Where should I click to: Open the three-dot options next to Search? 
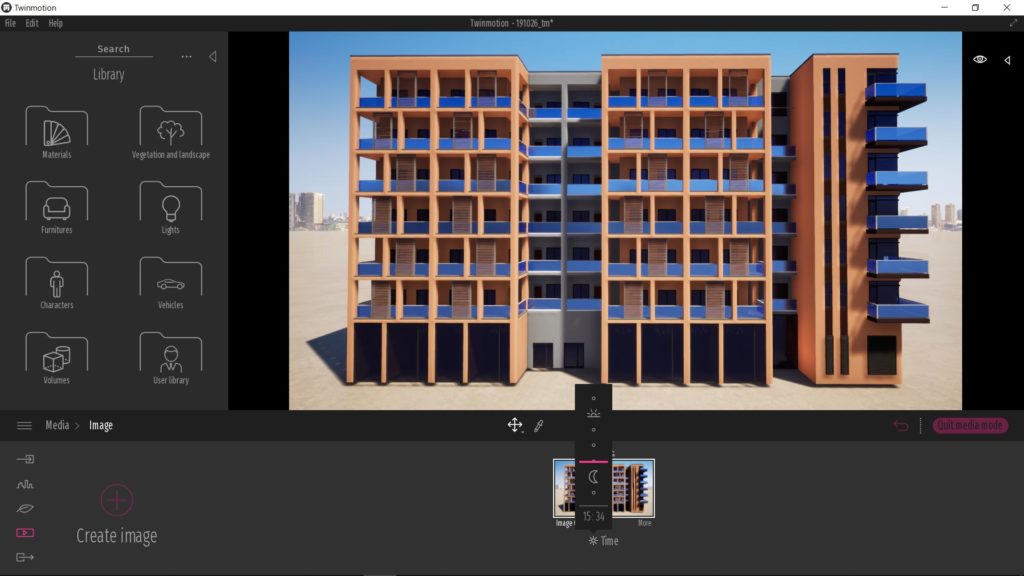tap(186, 56)
